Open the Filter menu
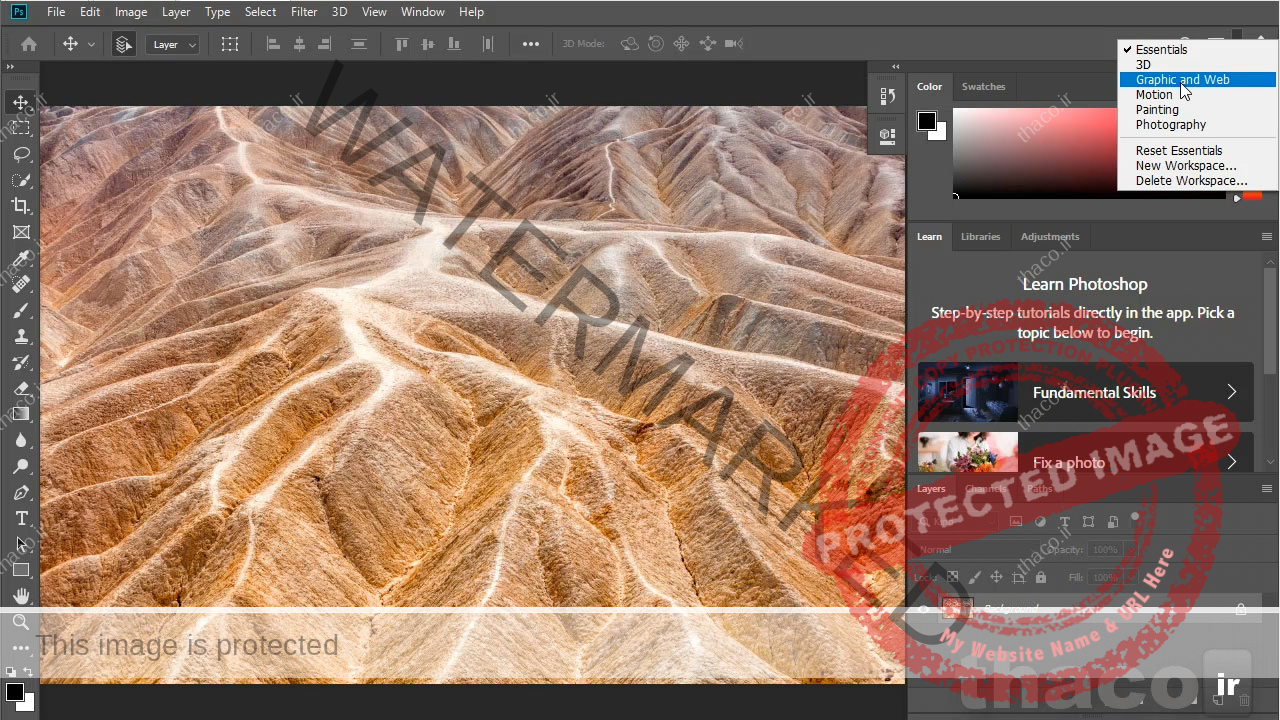This screenshot has height=720, width=1280. tap(304, 12)
